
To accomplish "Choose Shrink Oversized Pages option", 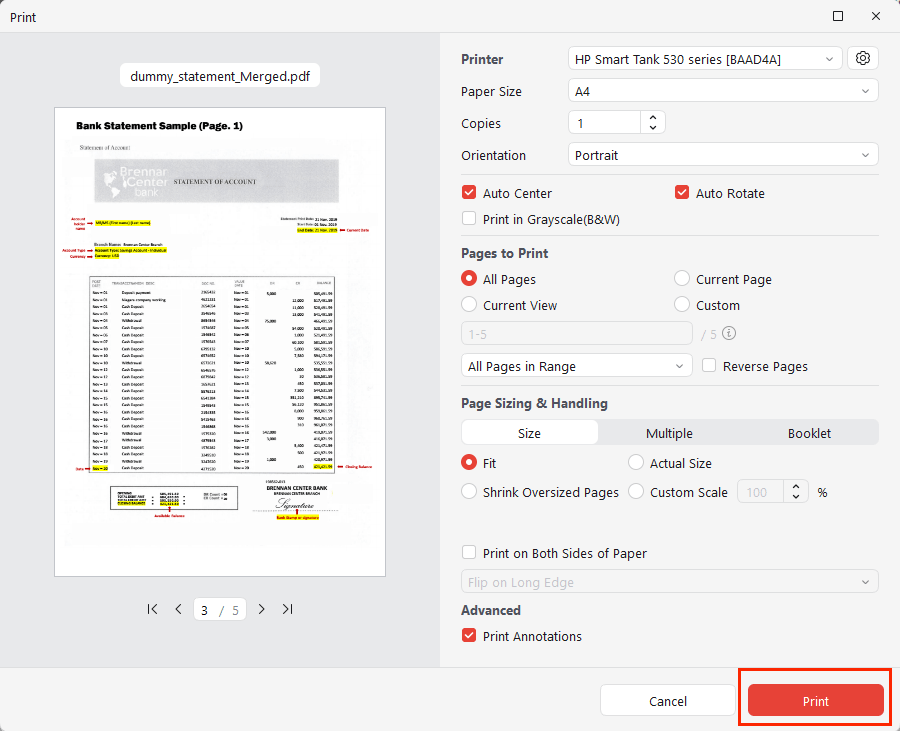I will tap(469, 492).
